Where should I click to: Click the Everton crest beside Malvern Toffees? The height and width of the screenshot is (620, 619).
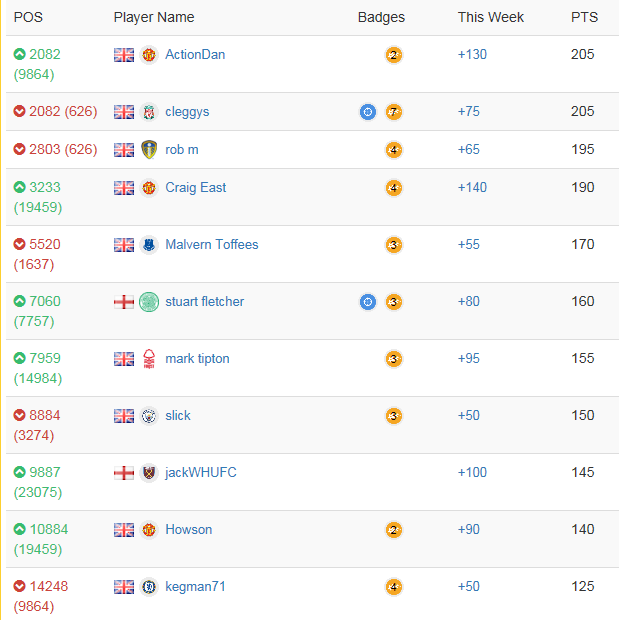pos(149,245)
